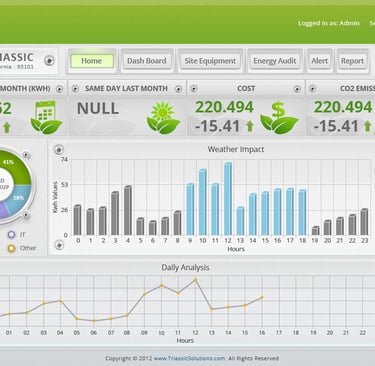Click the blue bar for hour 10
The height and width of the screenshot is (366, 375).
pyautogui.click(x=203, y=202)
